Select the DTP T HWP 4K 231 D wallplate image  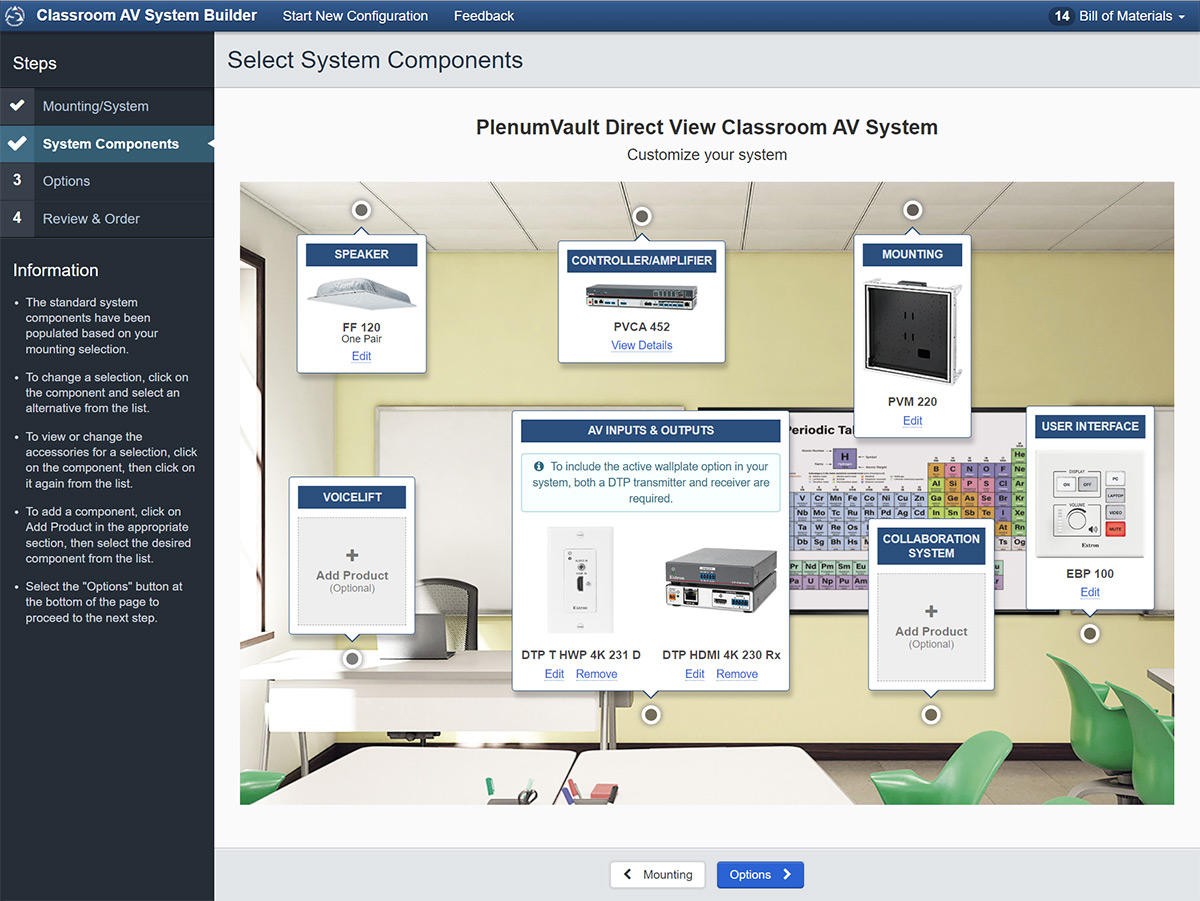581,581
